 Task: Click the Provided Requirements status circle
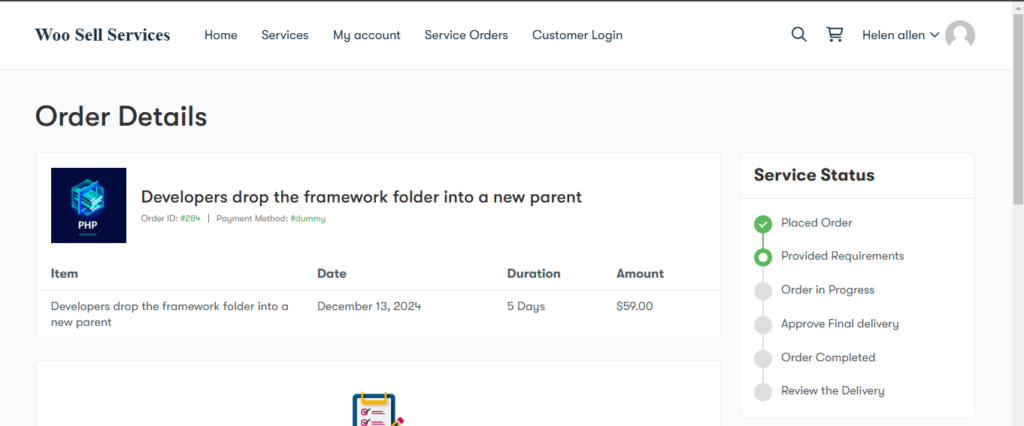(763, 257)
